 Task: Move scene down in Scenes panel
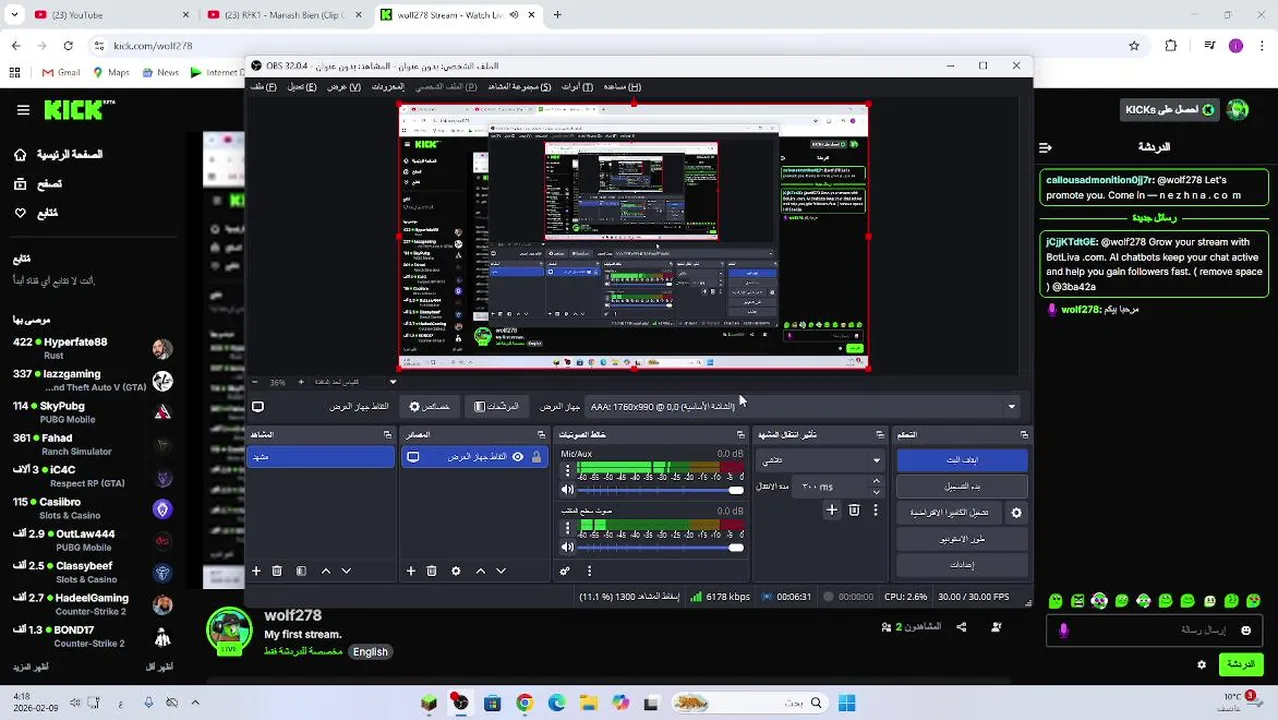tap(346, 571)
